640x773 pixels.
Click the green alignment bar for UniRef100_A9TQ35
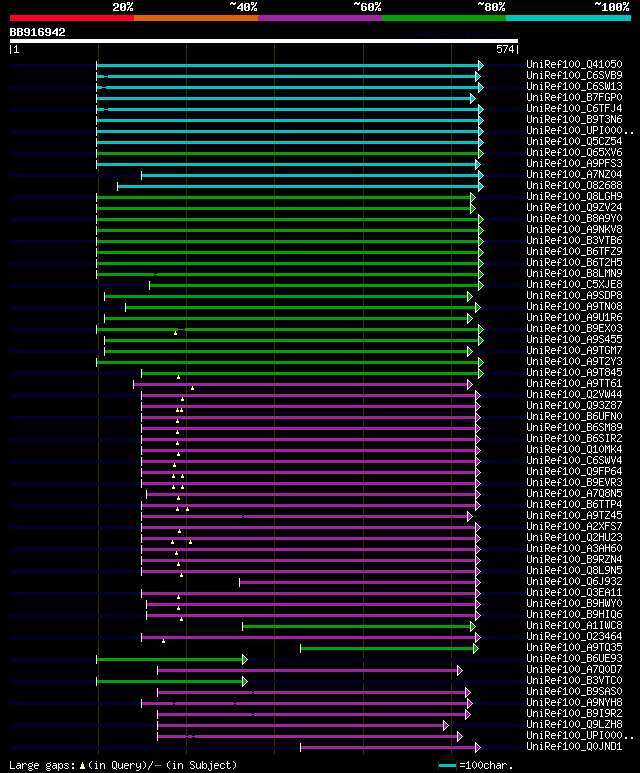[390, 649]
